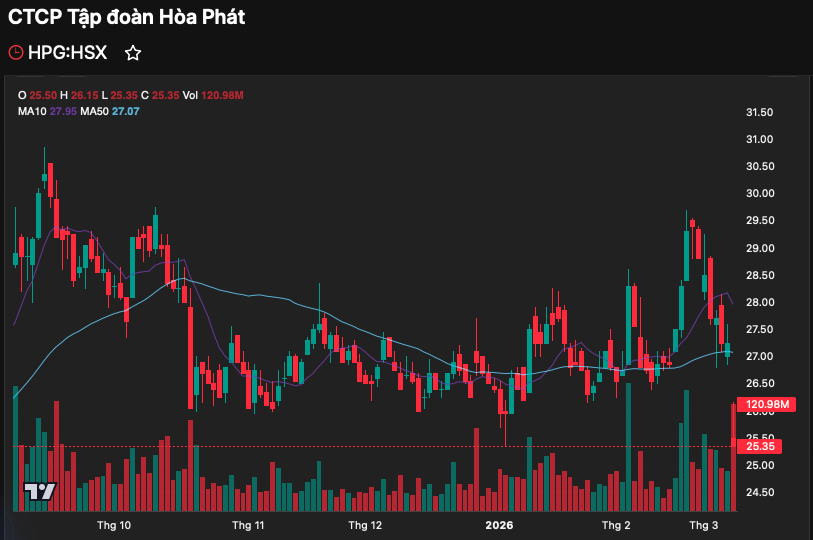Select the Thg 10 date label
813x540 pixels.
coord(114,525)
